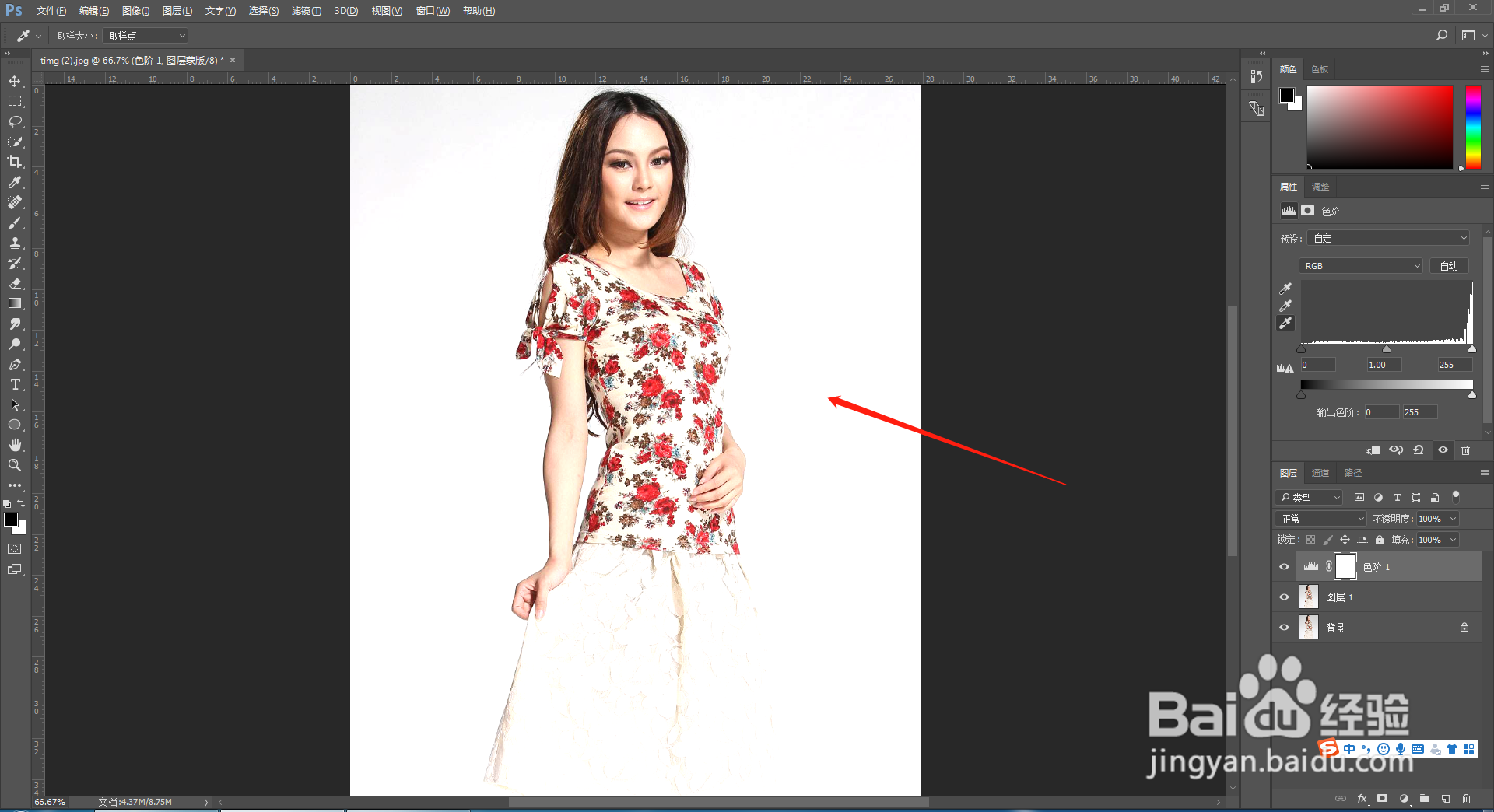Toggle lock position
This screenshot has width=1494, height=812.
tap(1345, 540)
